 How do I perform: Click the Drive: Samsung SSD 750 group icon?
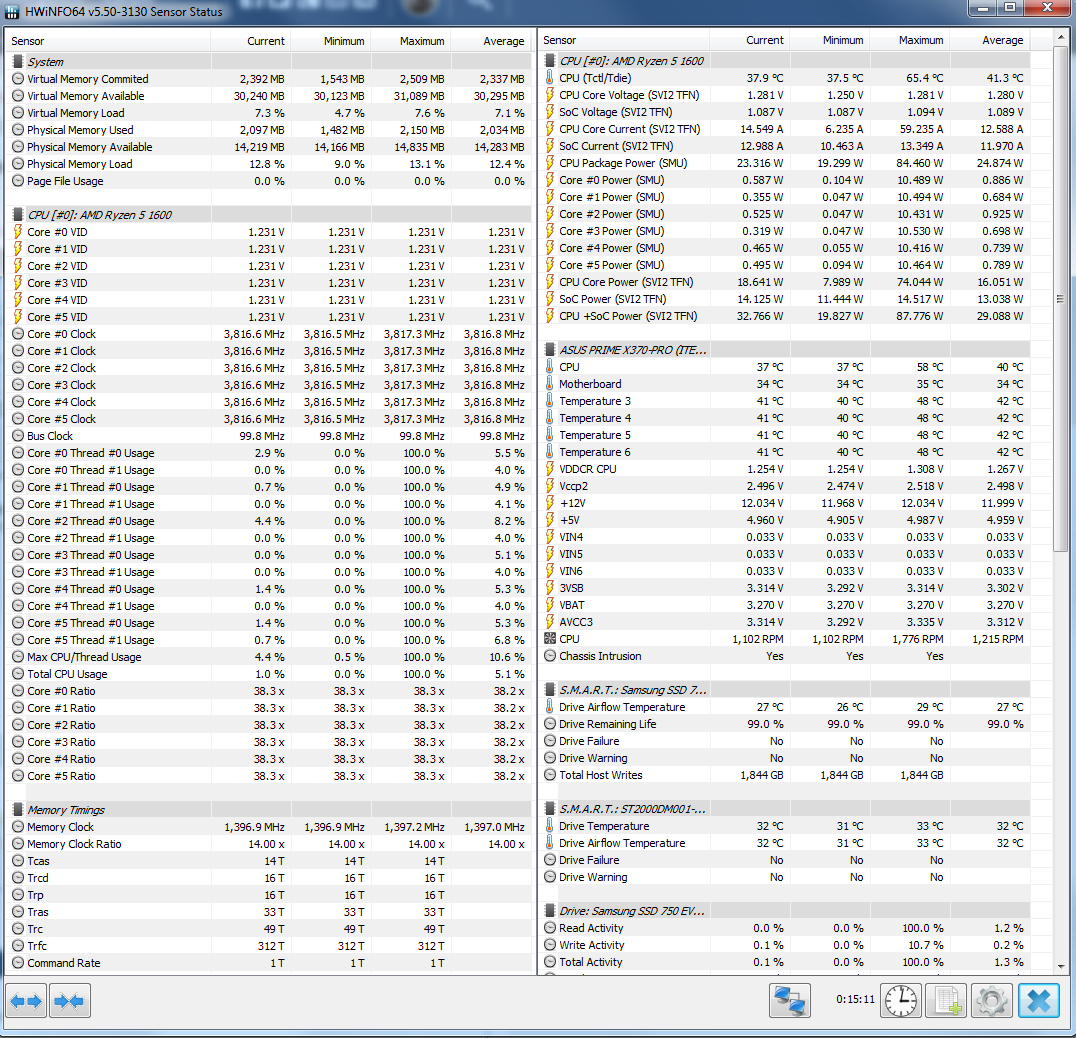click(550, 910)
